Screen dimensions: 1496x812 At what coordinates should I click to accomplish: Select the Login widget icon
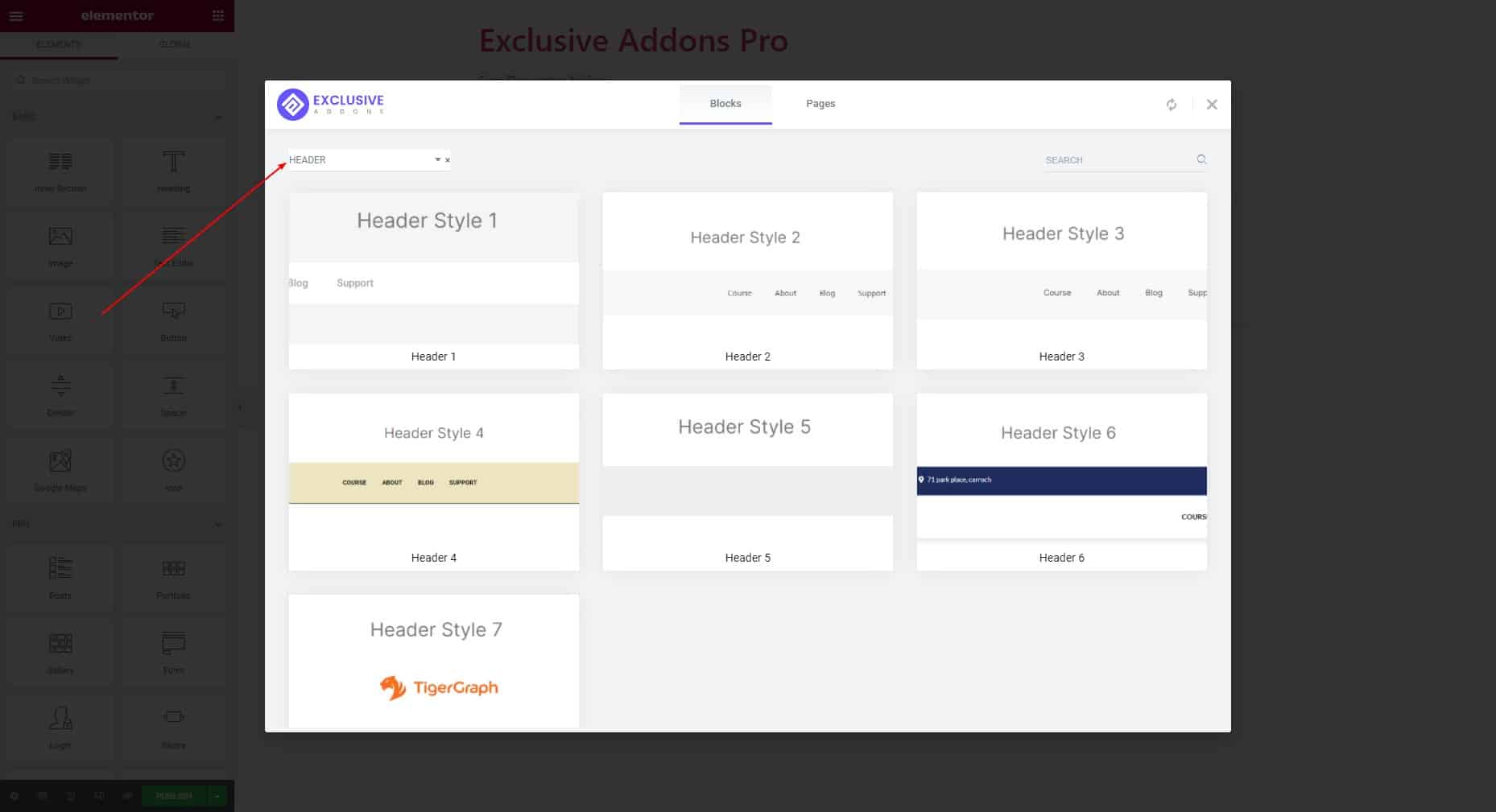click(60, 718)
